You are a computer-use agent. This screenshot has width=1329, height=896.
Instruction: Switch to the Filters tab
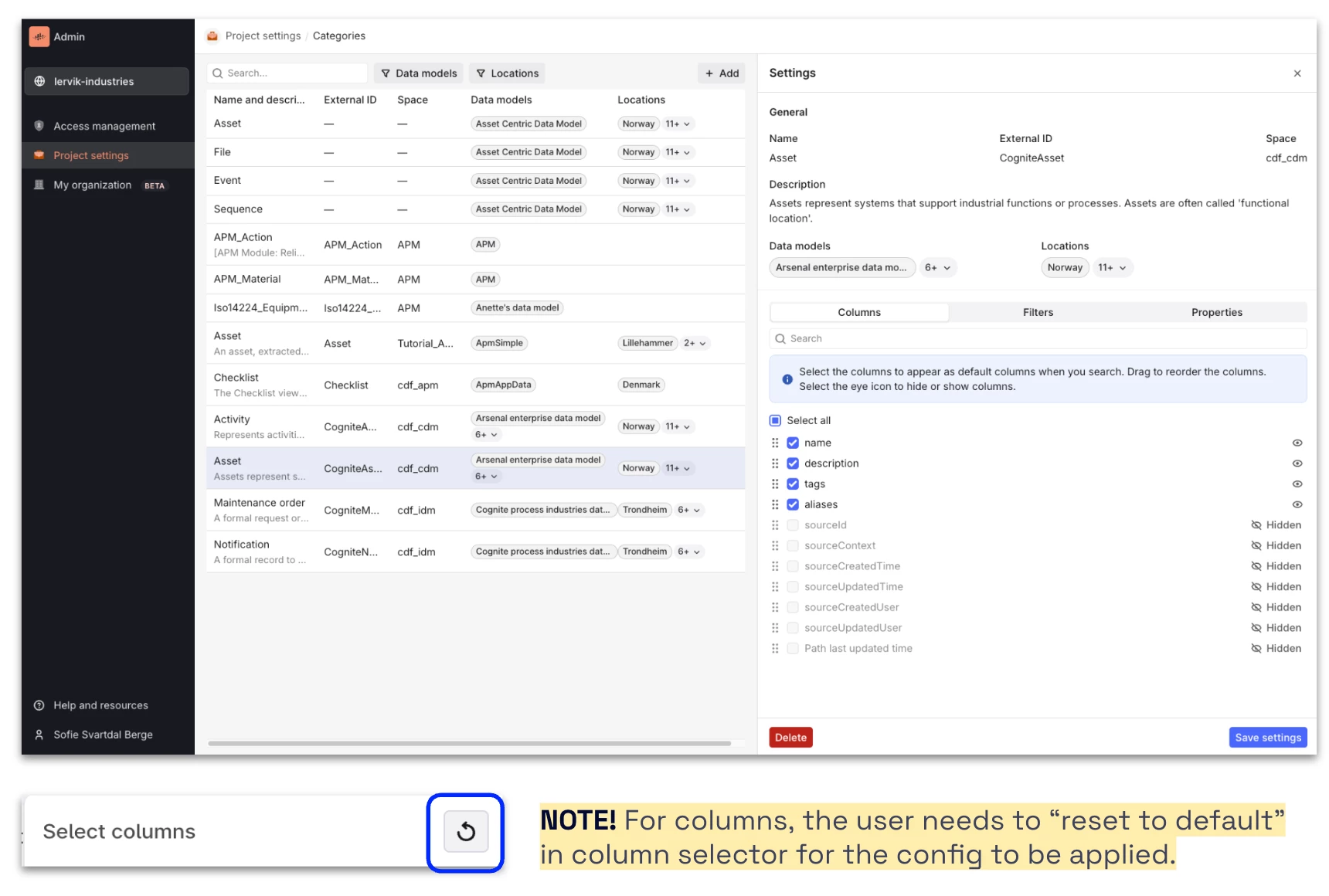click(x=1038, y=312)
